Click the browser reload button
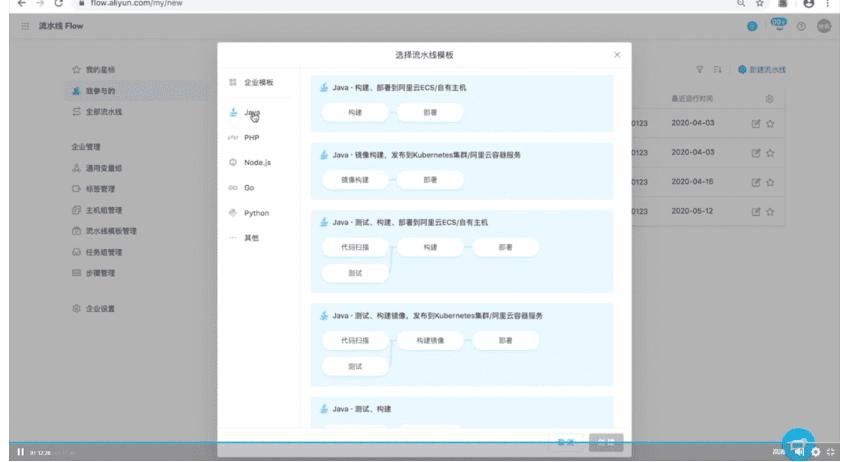Screen dimensions: 845x462 pos(58,3)
